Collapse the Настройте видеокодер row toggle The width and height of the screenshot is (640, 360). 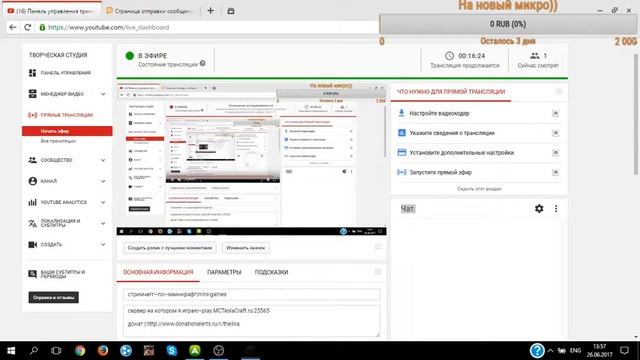coord(555,113)
